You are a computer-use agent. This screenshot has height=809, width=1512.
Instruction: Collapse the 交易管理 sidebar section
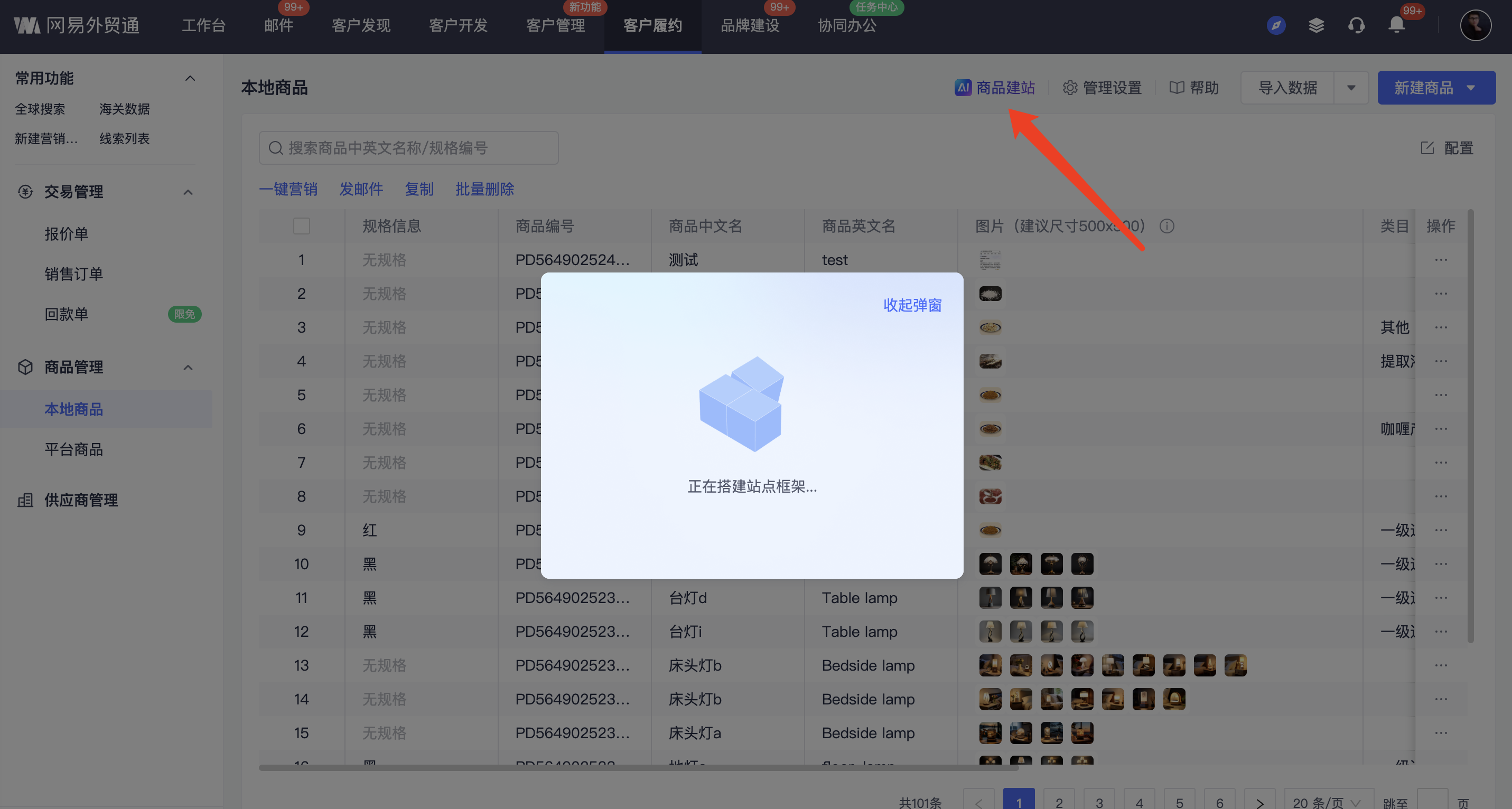[188, 192]
